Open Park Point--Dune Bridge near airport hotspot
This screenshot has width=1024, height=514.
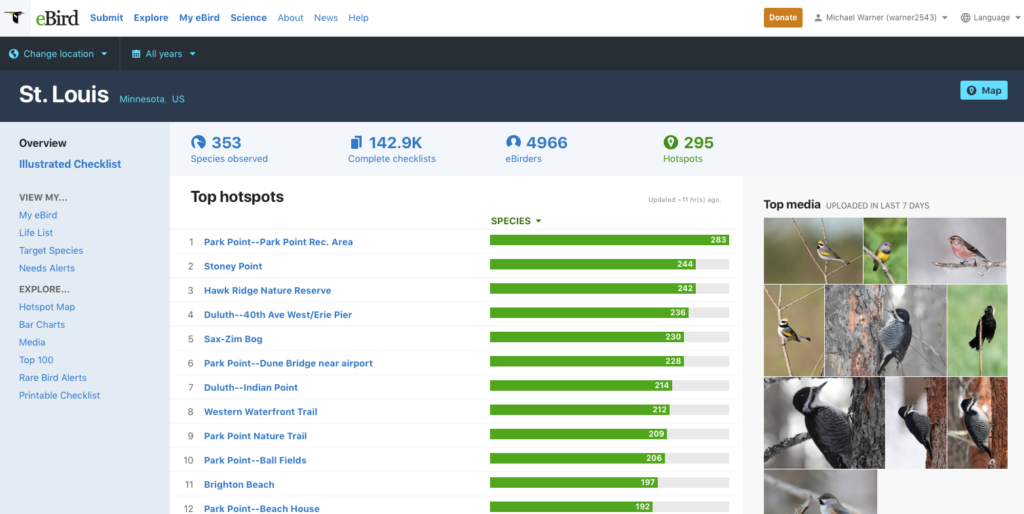[x=288, y=363]
